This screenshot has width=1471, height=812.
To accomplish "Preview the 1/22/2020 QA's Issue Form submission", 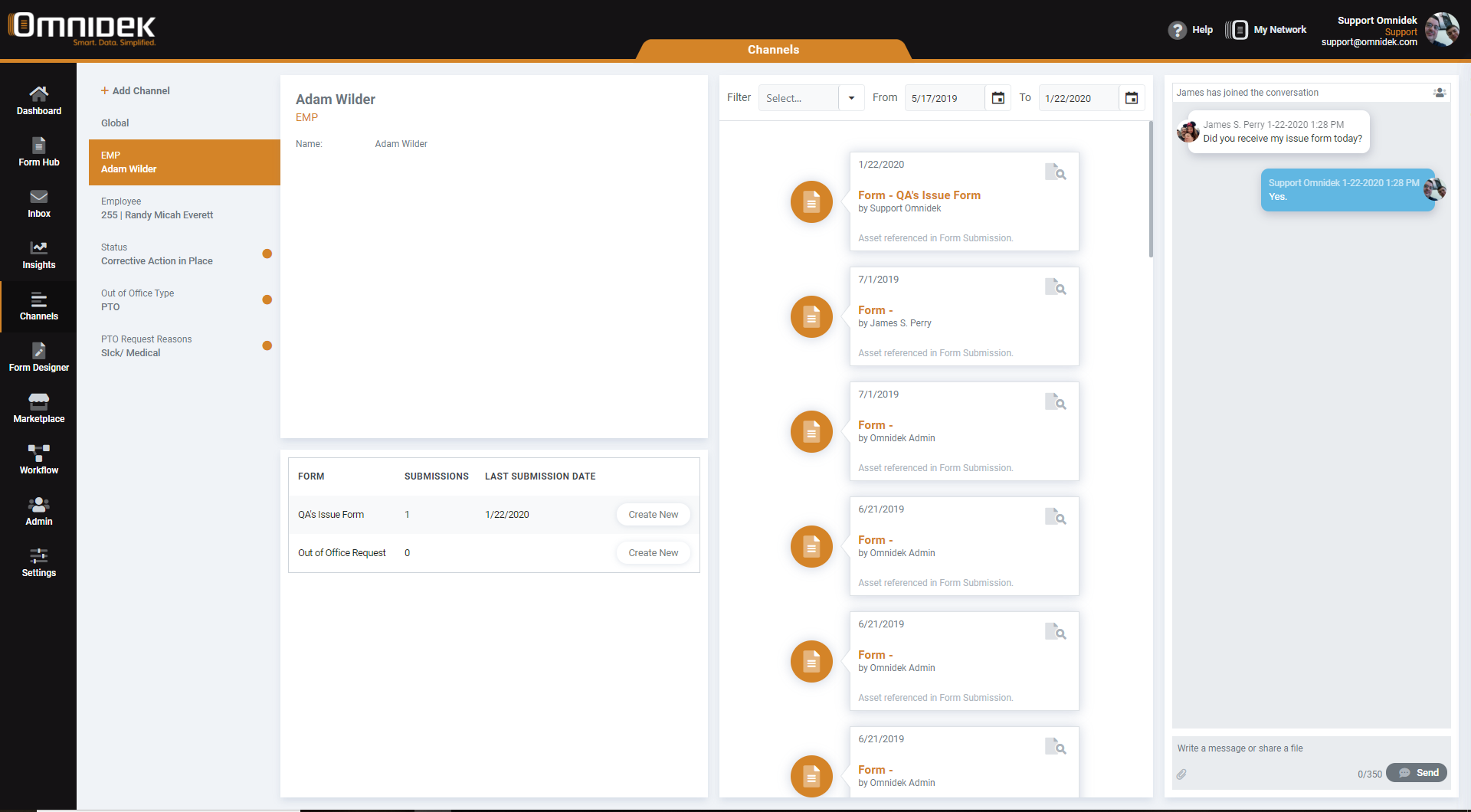I will coord(1056,172).
